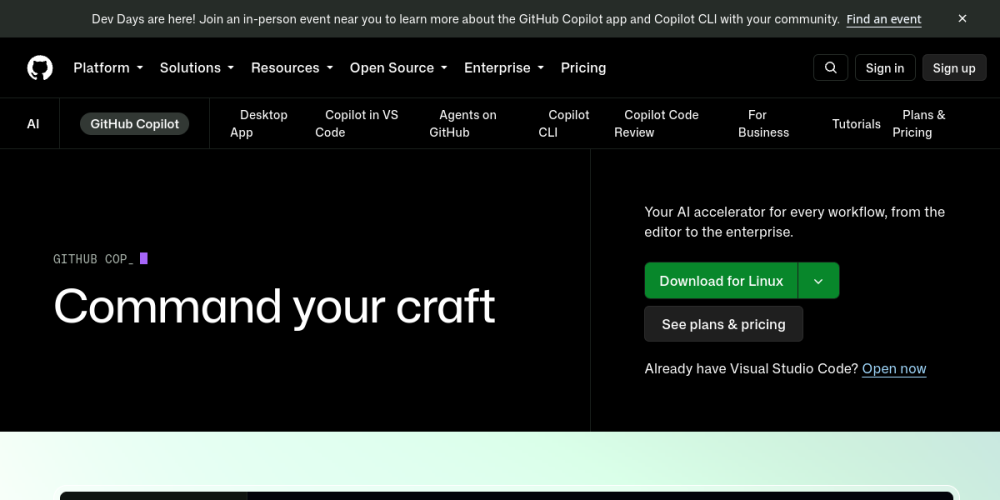Dismiss the Dev Days announcement banner
The image size is (1000, 500).
(x=962, y=18)
